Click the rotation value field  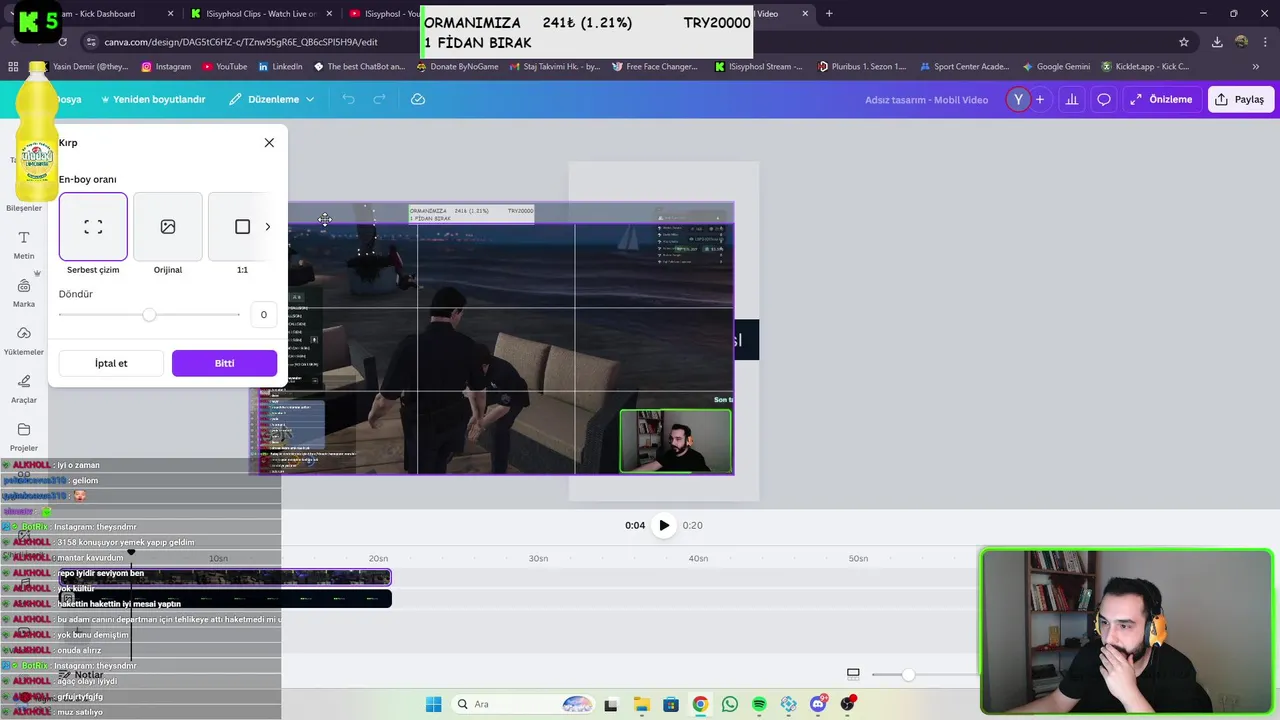click(263, 315)
